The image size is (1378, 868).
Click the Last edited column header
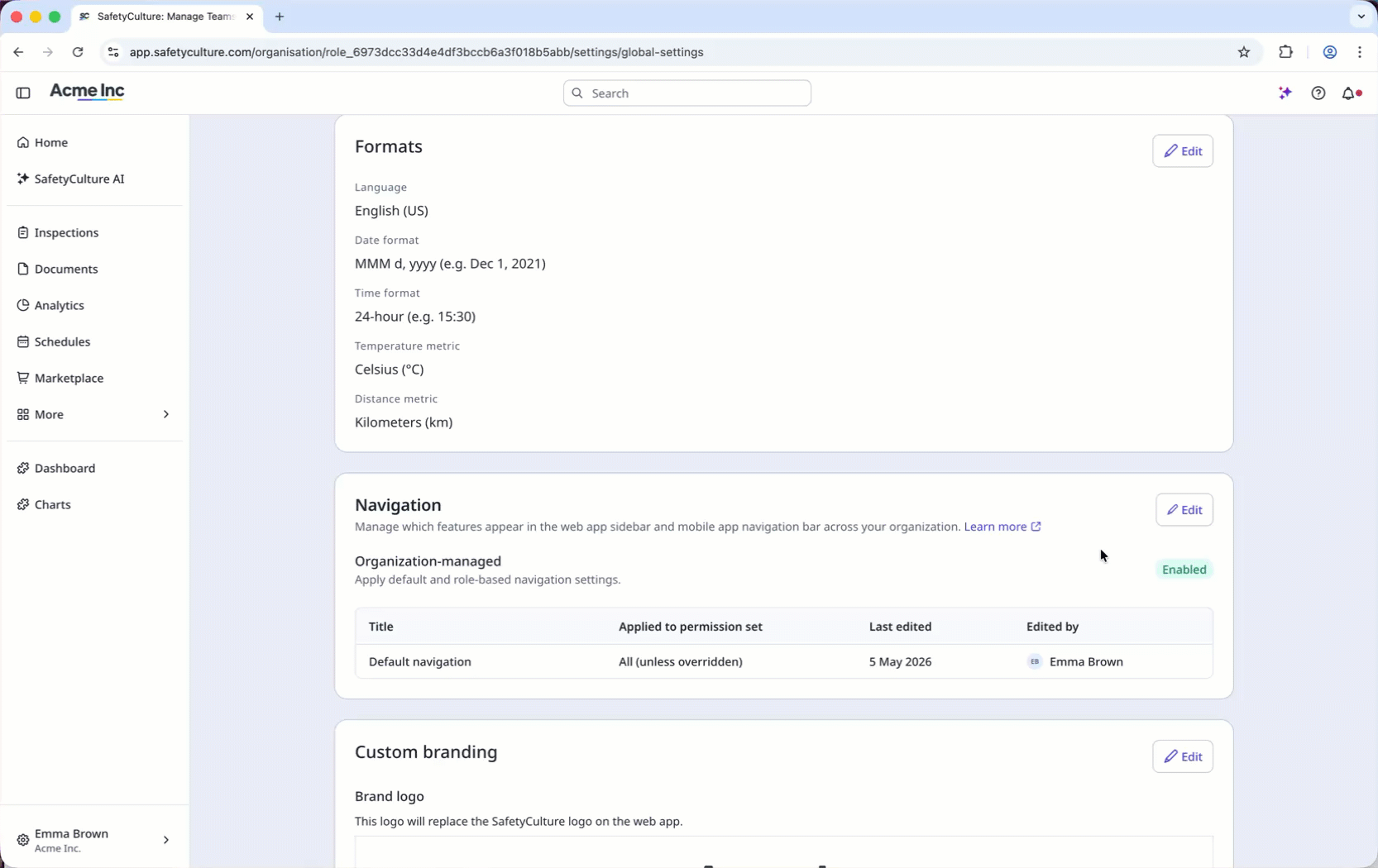900,627
